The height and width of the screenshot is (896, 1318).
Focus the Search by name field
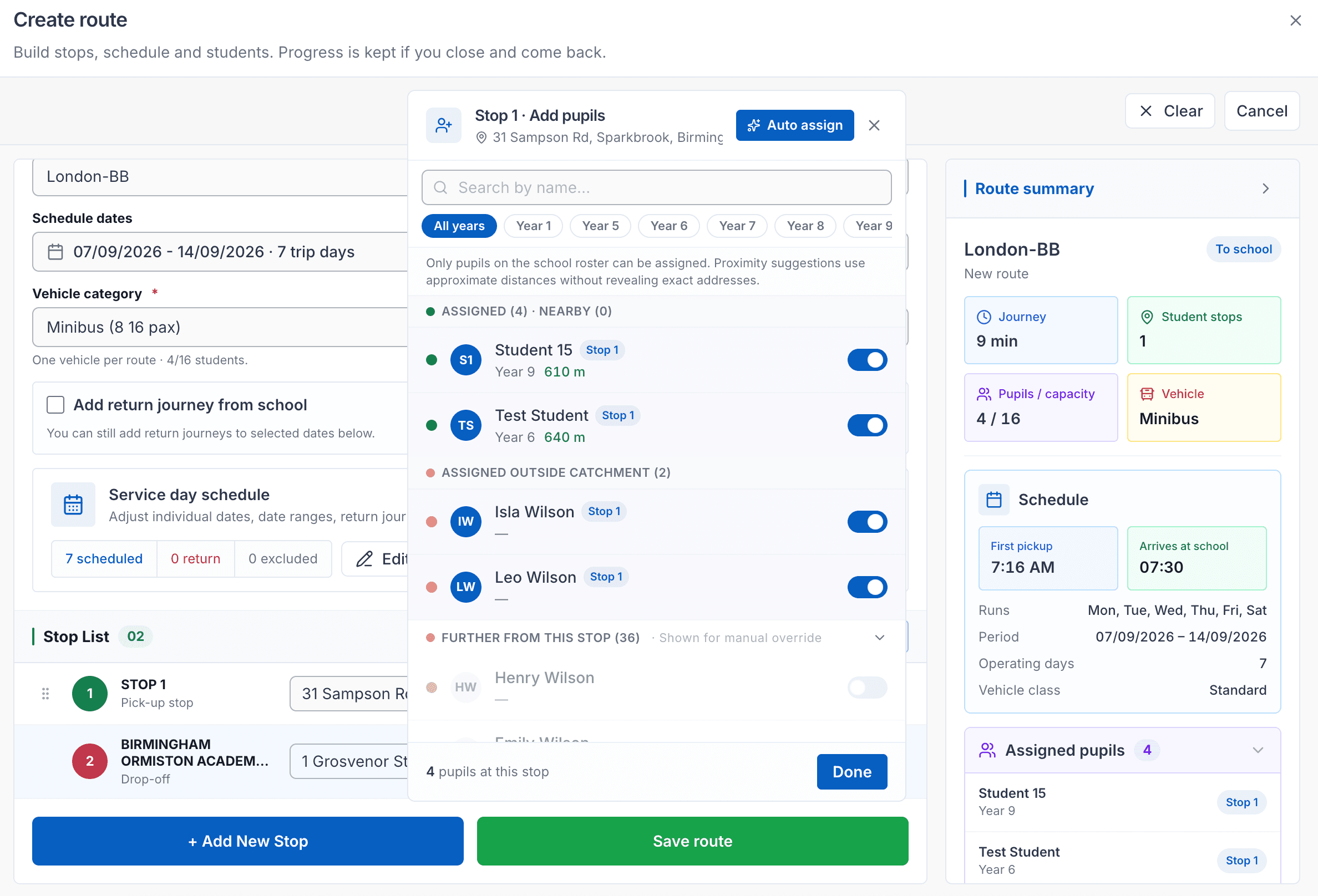(x=656, y=187)
